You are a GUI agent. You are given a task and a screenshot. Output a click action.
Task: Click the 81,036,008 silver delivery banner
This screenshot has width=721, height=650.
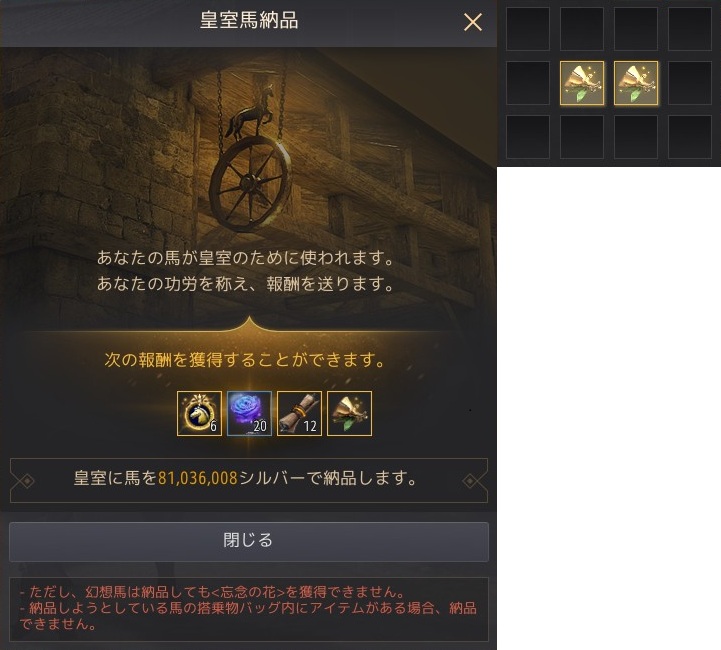[x=249, y=480]
